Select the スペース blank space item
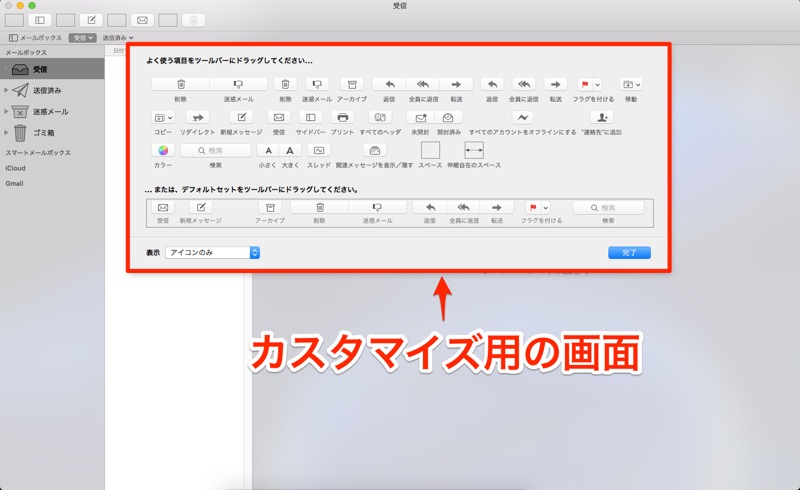 click(x=430, y=150)
